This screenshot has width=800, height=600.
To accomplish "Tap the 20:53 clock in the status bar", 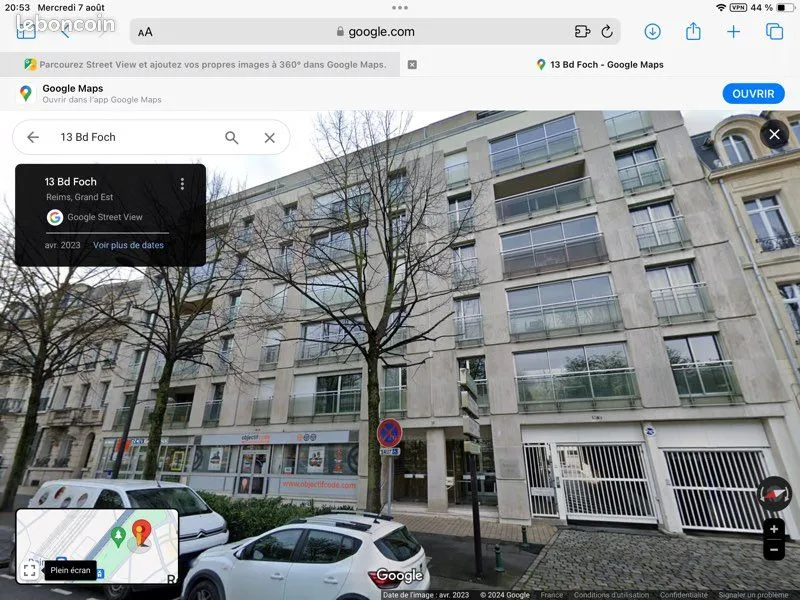I will click(x=17, y=8).
